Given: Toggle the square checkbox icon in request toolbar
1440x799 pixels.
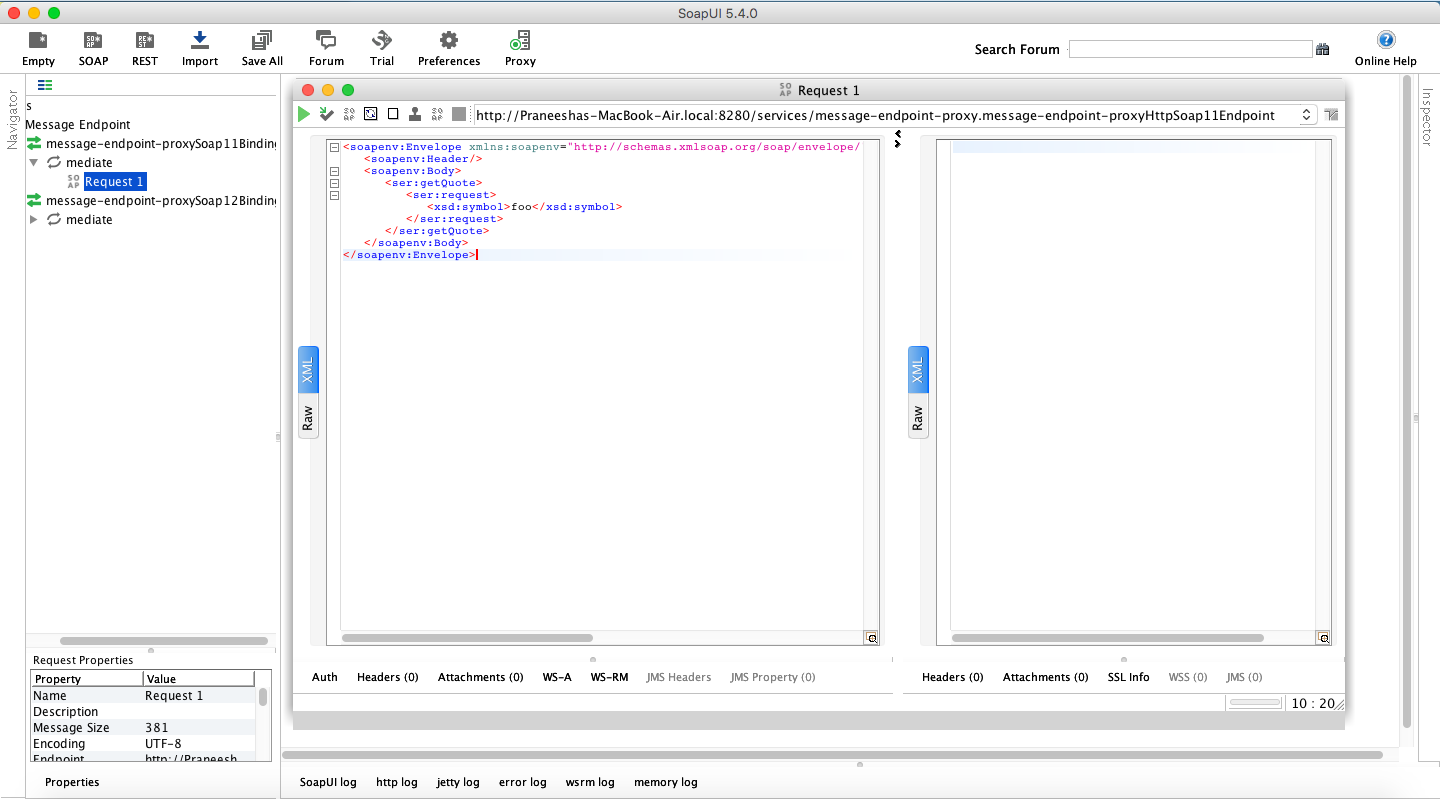Looking at the screenshot, I should tap(393, 114).
